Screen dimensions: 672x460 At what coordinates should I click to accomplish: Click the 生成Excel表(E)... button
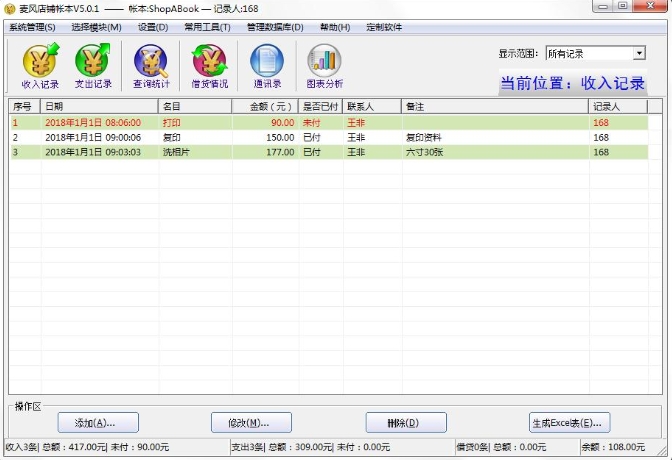(570, 423)
